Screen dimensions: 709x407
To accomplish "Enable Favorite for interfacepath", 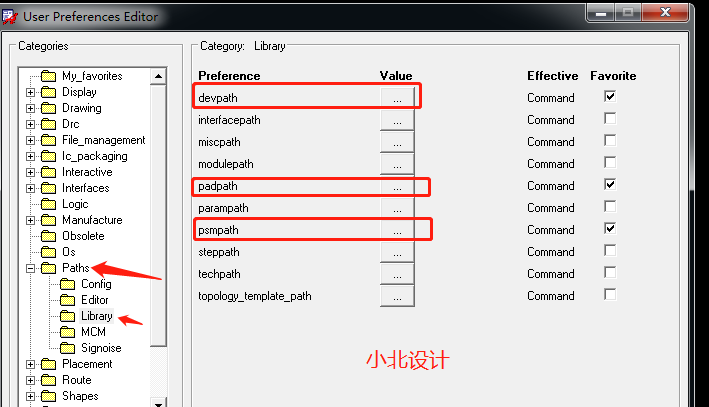I will pyautogui.click(x=610, y=119).
